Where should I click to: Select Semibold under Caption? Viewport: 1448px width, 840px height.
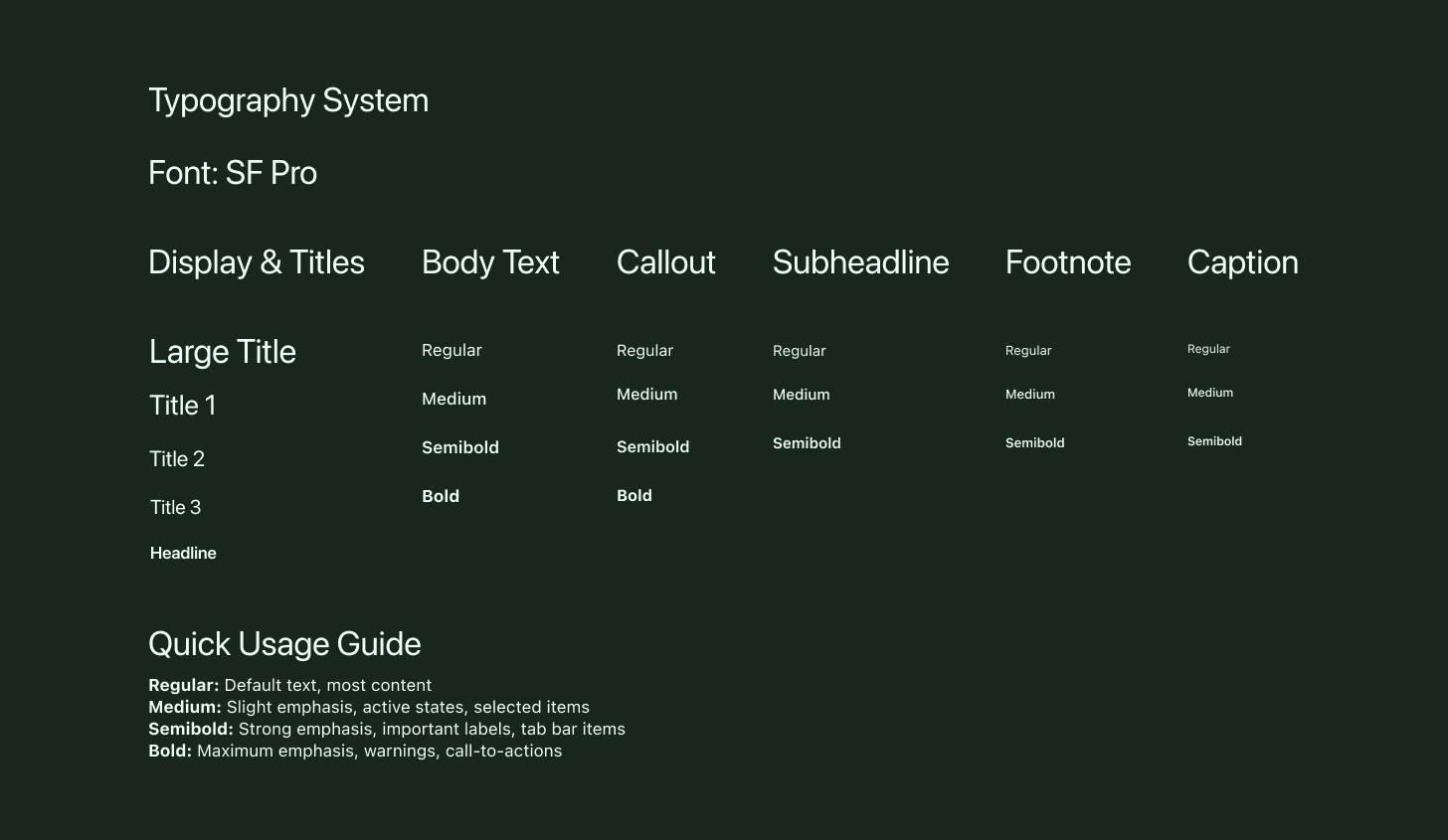click(x=1214, y=441)
